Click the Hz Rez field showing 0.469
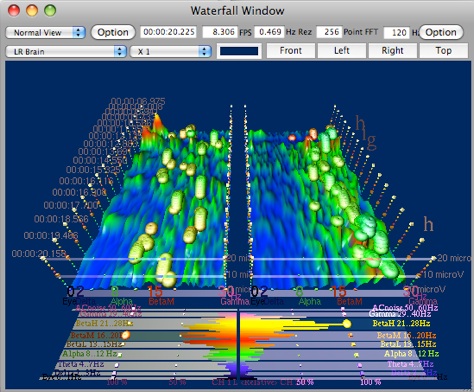Screen dimensions: 474x392 pyautogui.click(x=269, y=32)
